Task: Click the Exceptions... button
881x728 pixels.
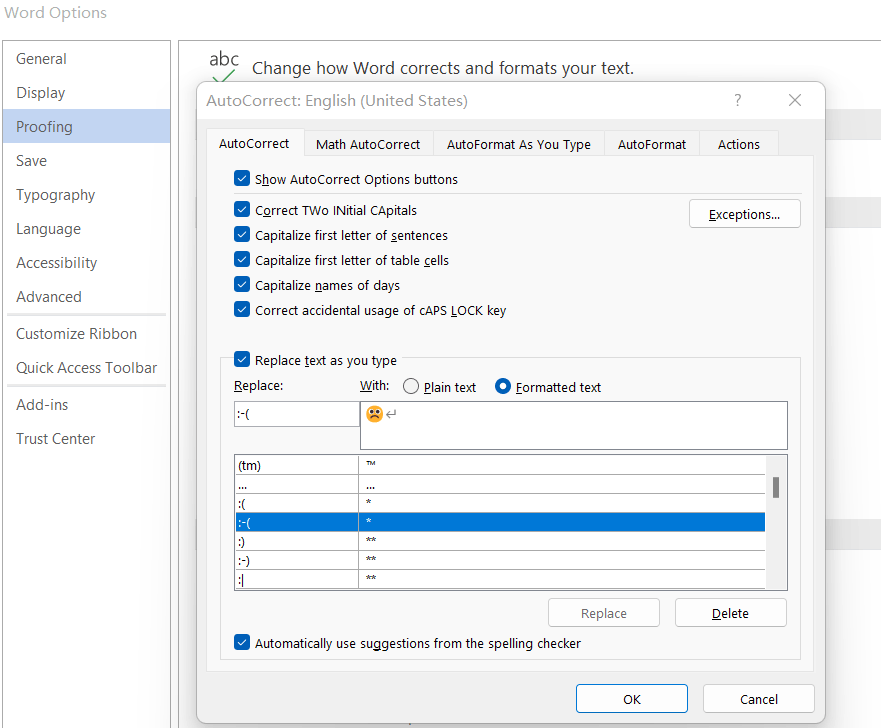Action: (x=744, y=214)
